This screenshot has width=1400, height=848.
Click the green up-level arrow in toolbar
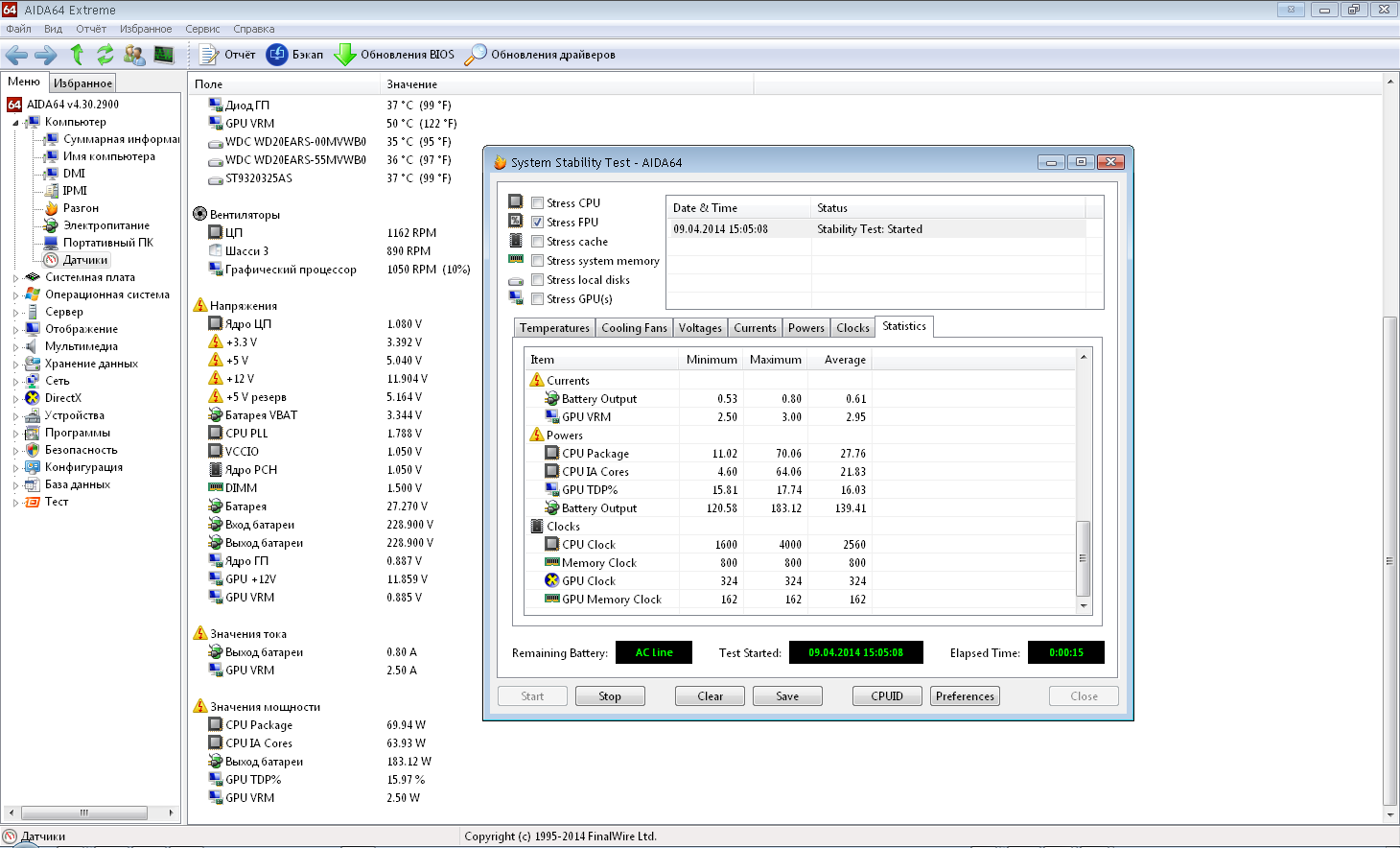tap(77, 55)
